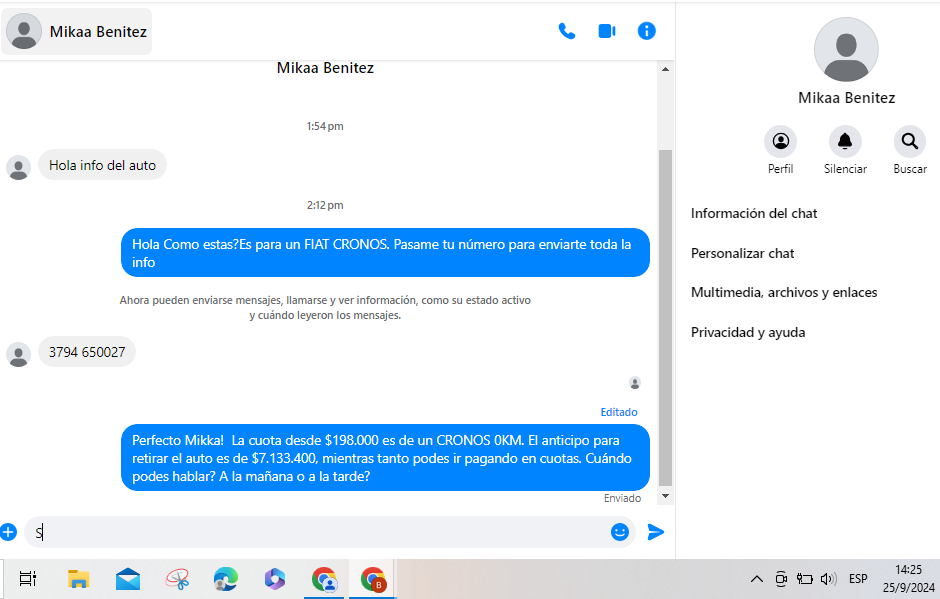This screenshot has height=599, width=940.
Task: Click the Enviado status text
Action: [x=622, y=498]
